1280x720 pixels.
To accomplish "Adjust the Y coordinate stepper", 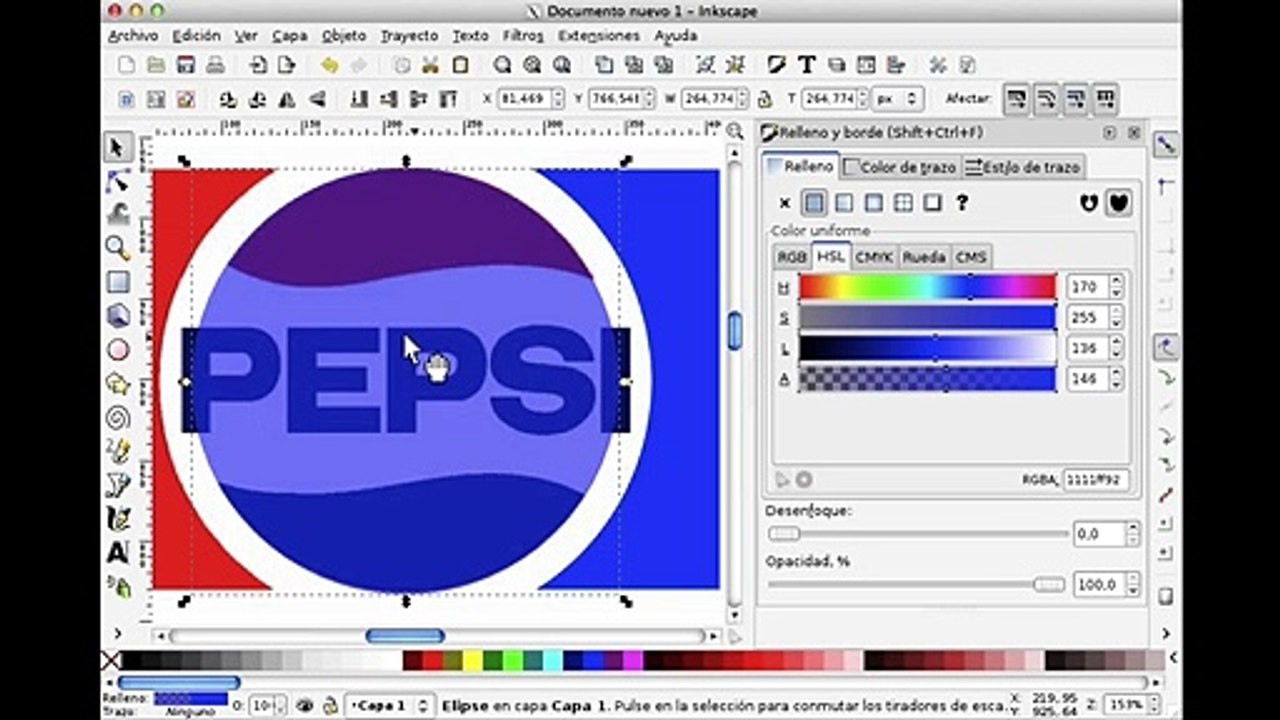I will [x=648, y=99].
